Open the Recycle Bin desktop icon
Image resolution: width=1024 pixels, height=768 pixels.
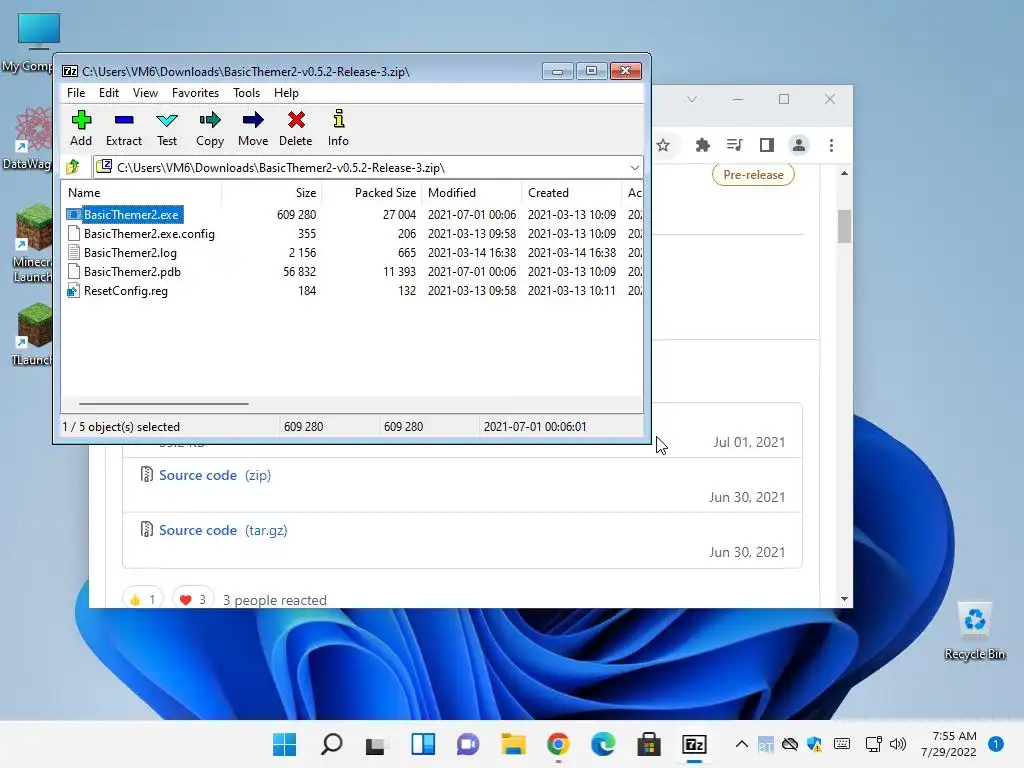click(x=974, y=631)
